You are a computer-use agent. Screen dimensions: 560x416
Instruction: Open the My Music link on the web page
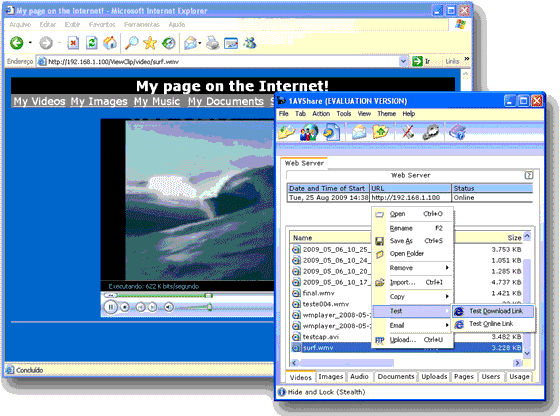coord(157,101)
